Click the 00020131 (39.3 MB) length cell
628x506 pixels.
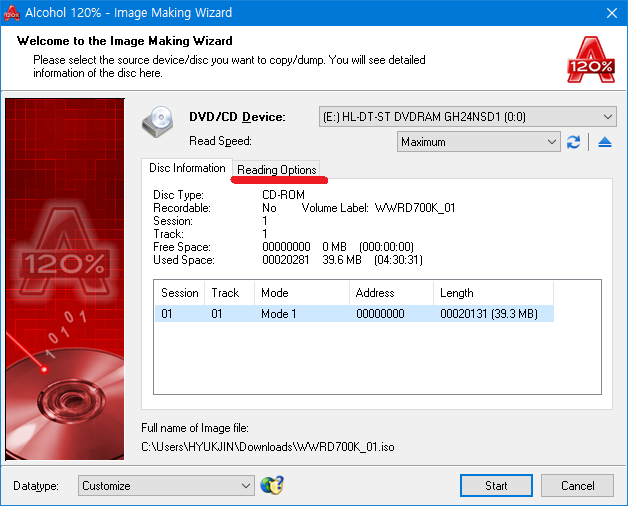tap(489, 313)
